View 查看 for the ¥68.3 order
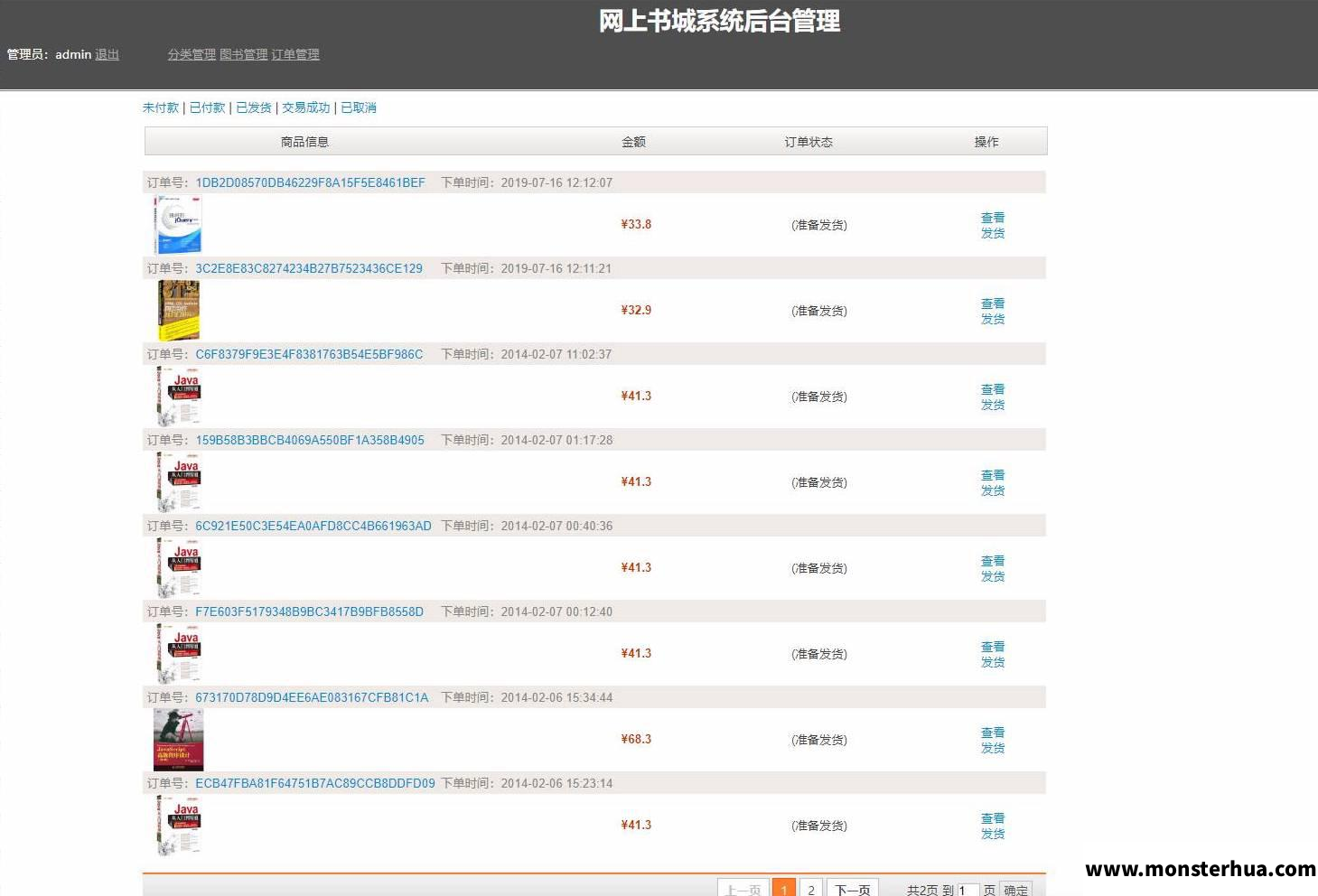This screenshot has height=896, width=1318. pyautogui.click(x=993, y=733)
